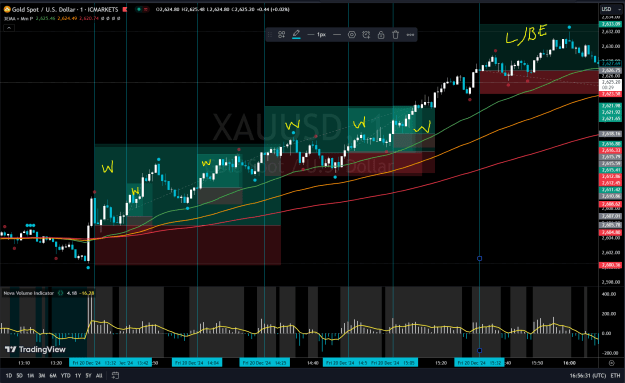Click the L/BE handwritten annotation

point(527,35)
